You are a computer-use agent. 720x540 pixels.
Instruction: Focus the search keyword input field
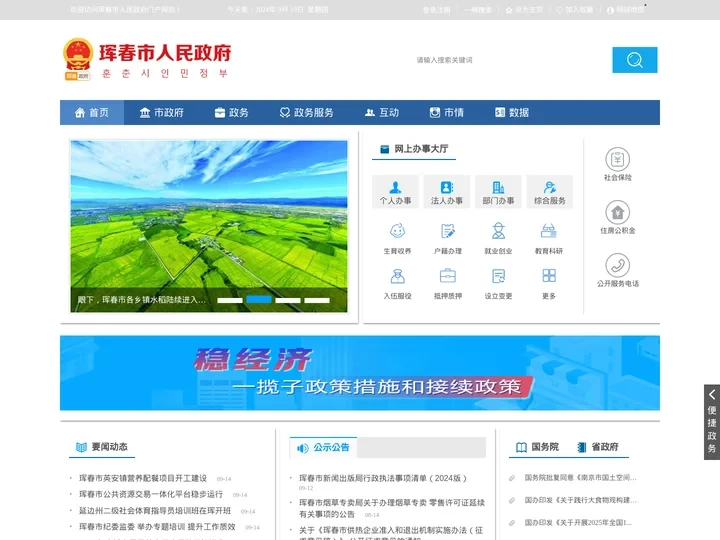click(512, 60)
